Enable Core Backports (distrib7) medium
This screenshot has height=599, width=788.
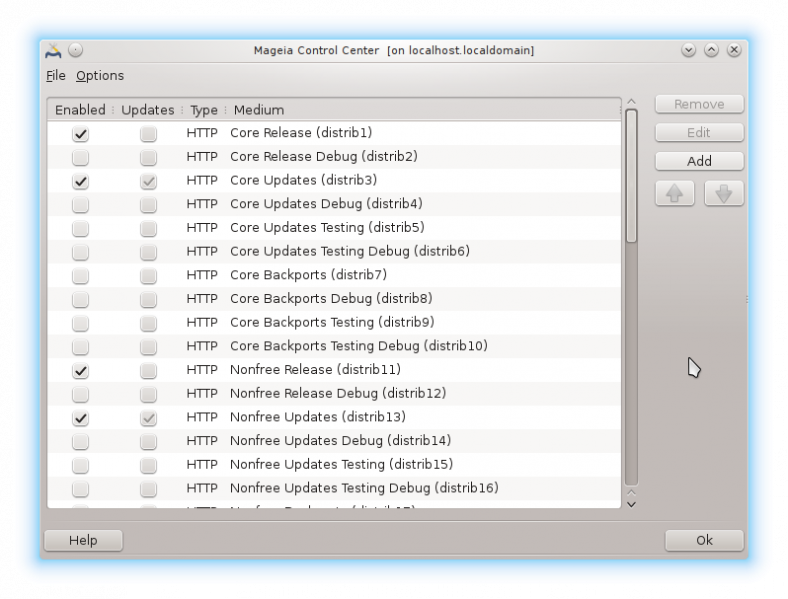click(80, 275)
